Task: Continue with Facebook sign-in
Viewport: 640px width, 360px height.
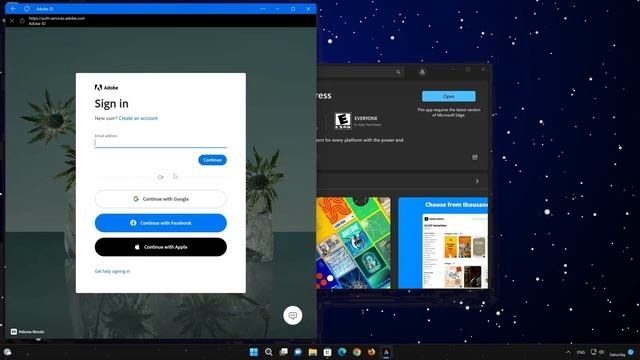Action: click(160, 223)
